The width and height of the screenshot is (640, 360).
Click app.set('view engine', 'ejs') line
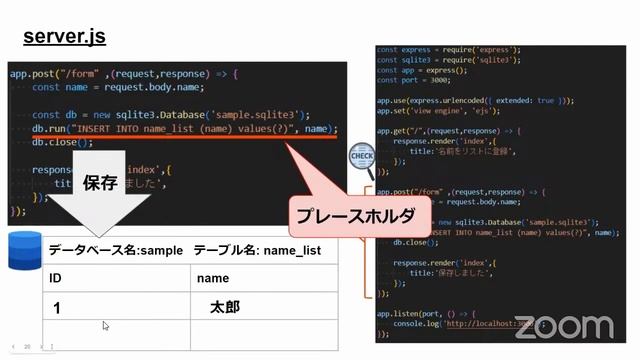[x=438, y=111]
